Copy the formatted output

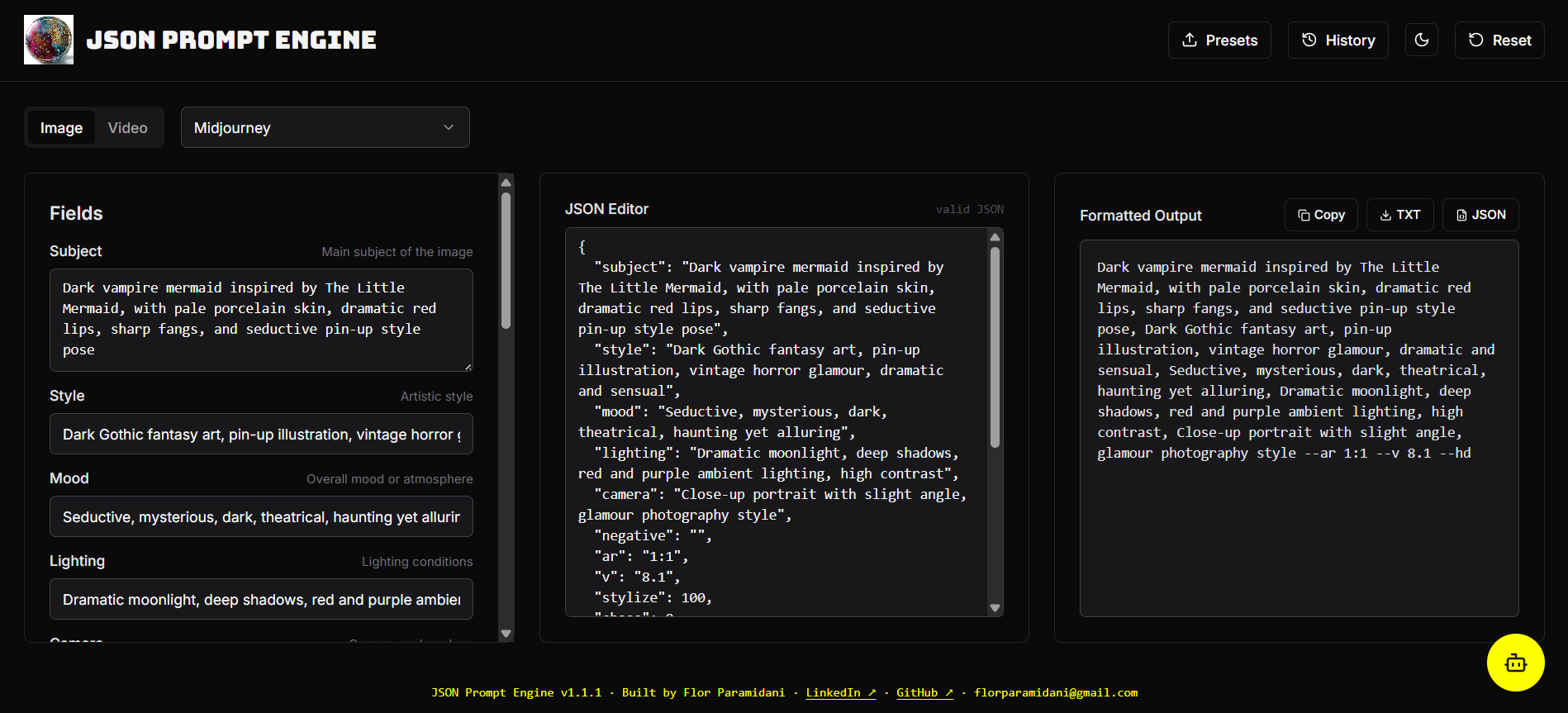(1321, 215)
